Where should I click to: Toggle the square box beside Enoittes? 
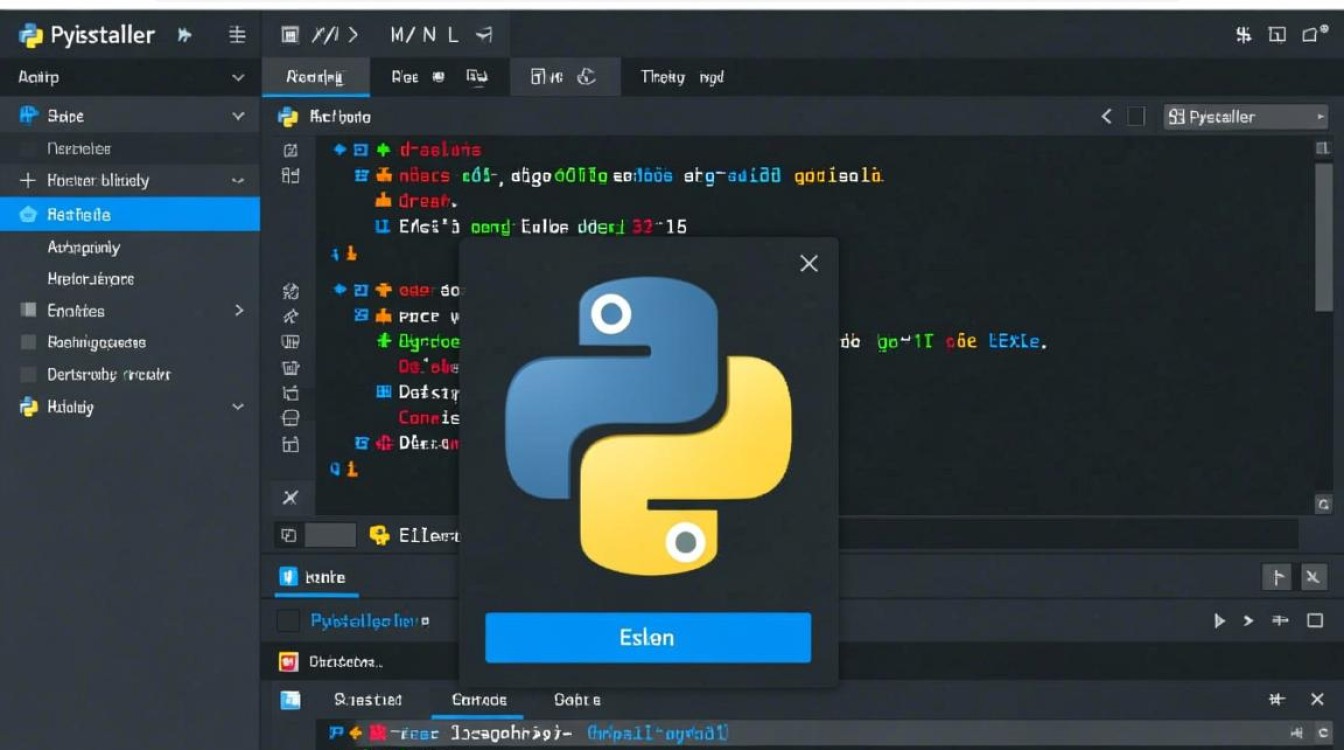click(28, 310)
